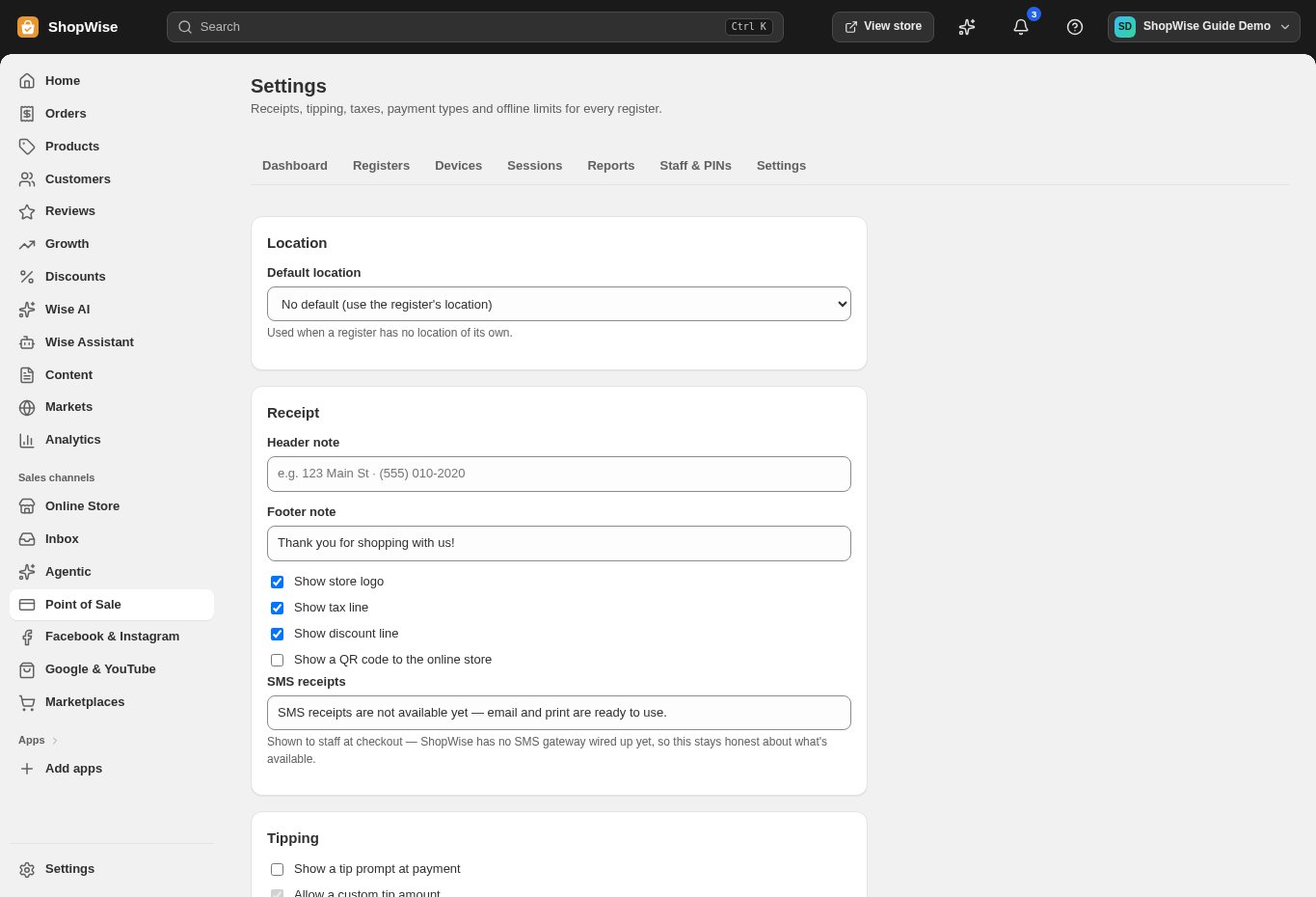Click into the SMS receipts field
This screenshot has width=1316, height=897.
pos(559,713)
